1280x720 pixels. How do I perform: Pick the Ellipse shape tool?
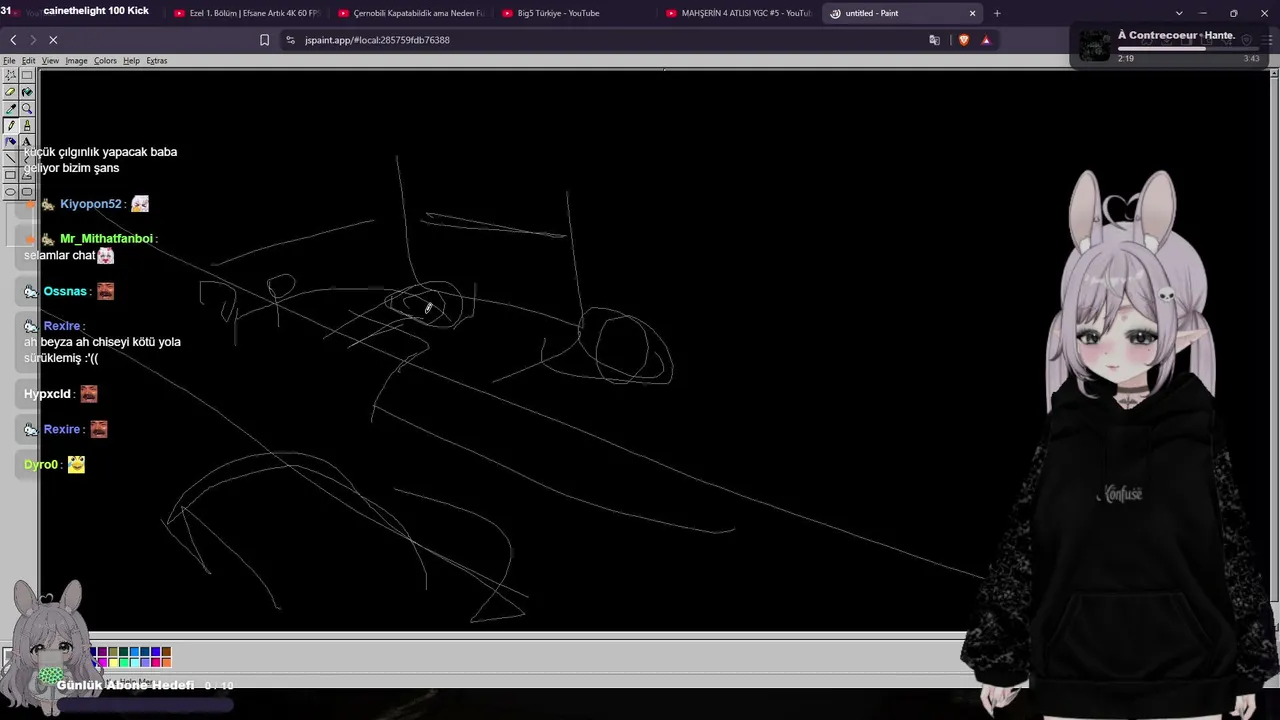[x=11, y=192]
